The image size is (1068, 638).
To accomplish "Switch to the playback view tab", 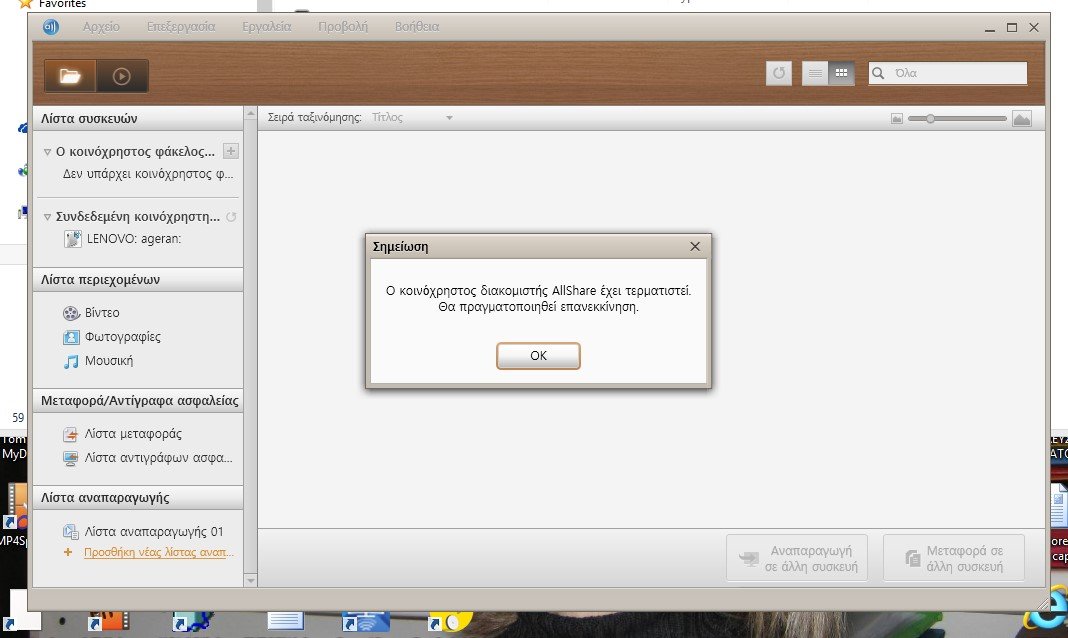I will click(x=122, y=76).
